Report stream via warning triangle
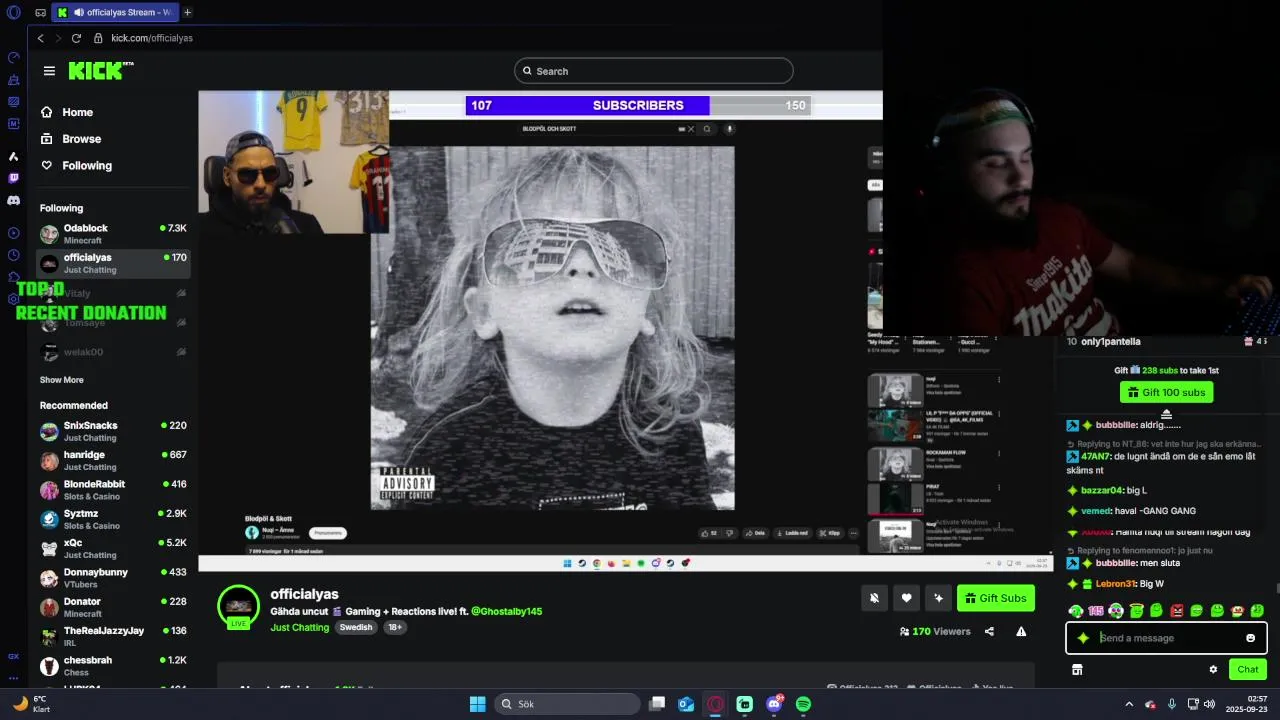 (x=1021, y=632)
